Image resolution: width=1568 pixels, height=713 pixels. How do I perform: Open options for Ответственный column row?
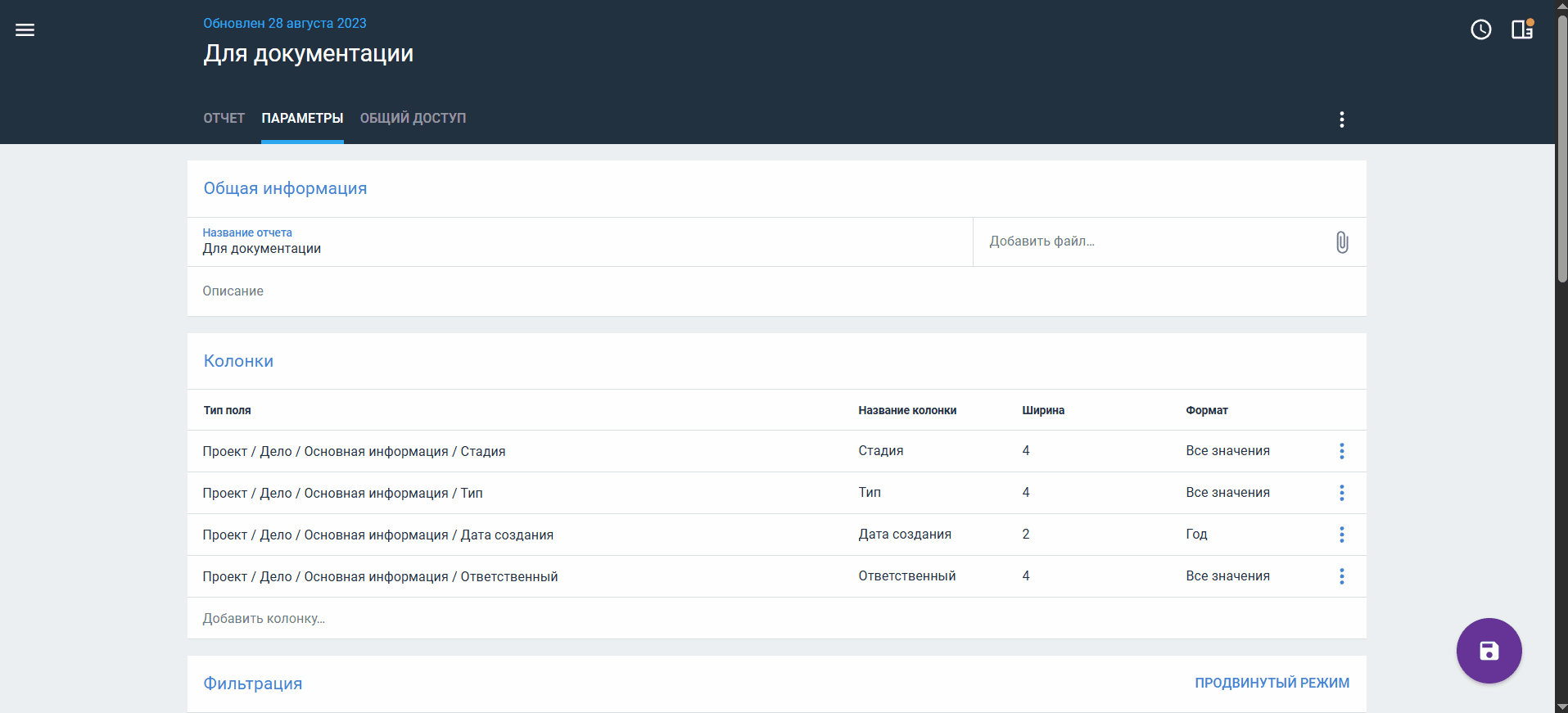[x=1341, y=576]
